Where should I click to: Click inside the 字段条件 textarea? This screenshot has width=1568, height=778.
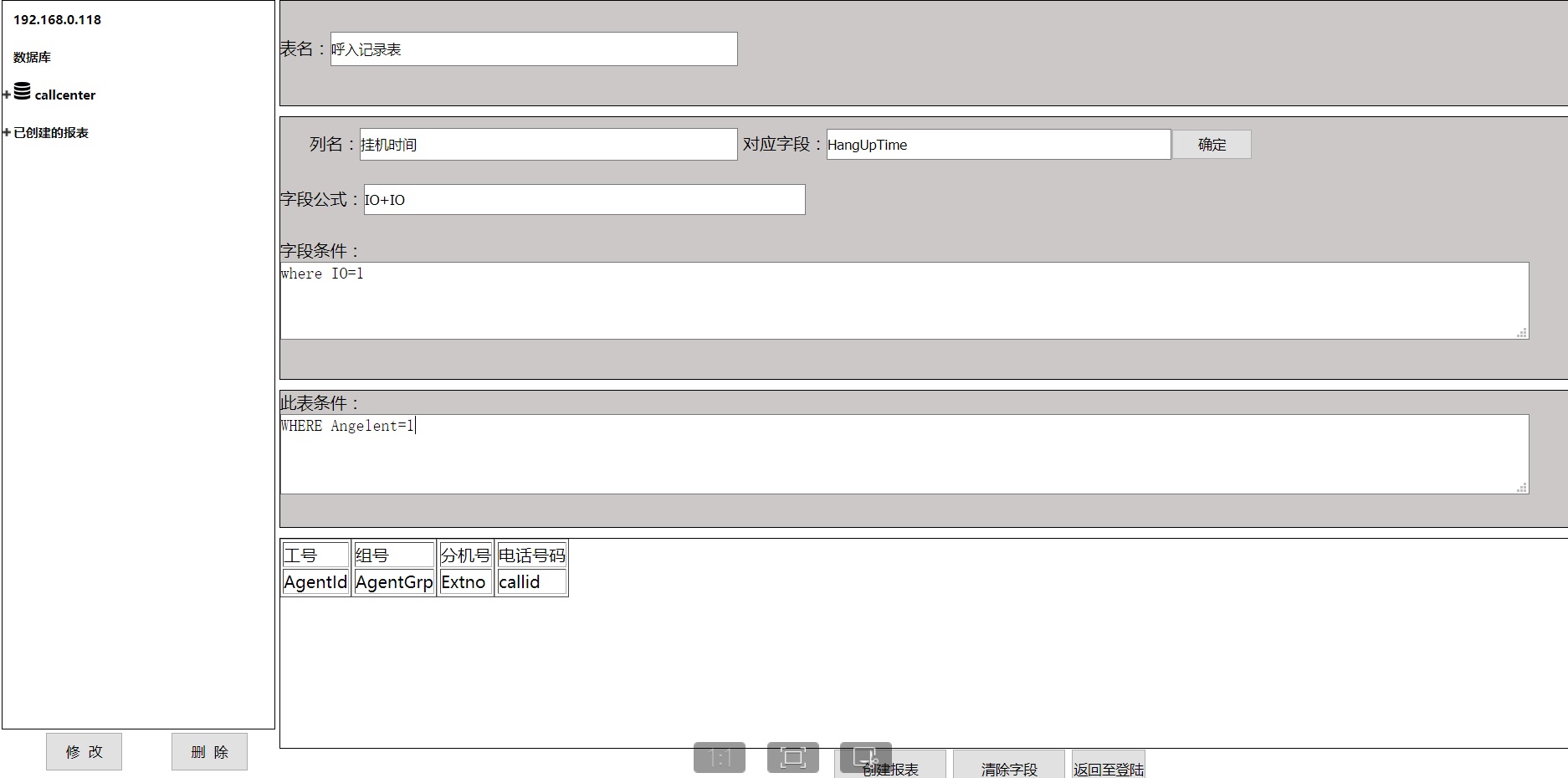click(x=904, y=301)
